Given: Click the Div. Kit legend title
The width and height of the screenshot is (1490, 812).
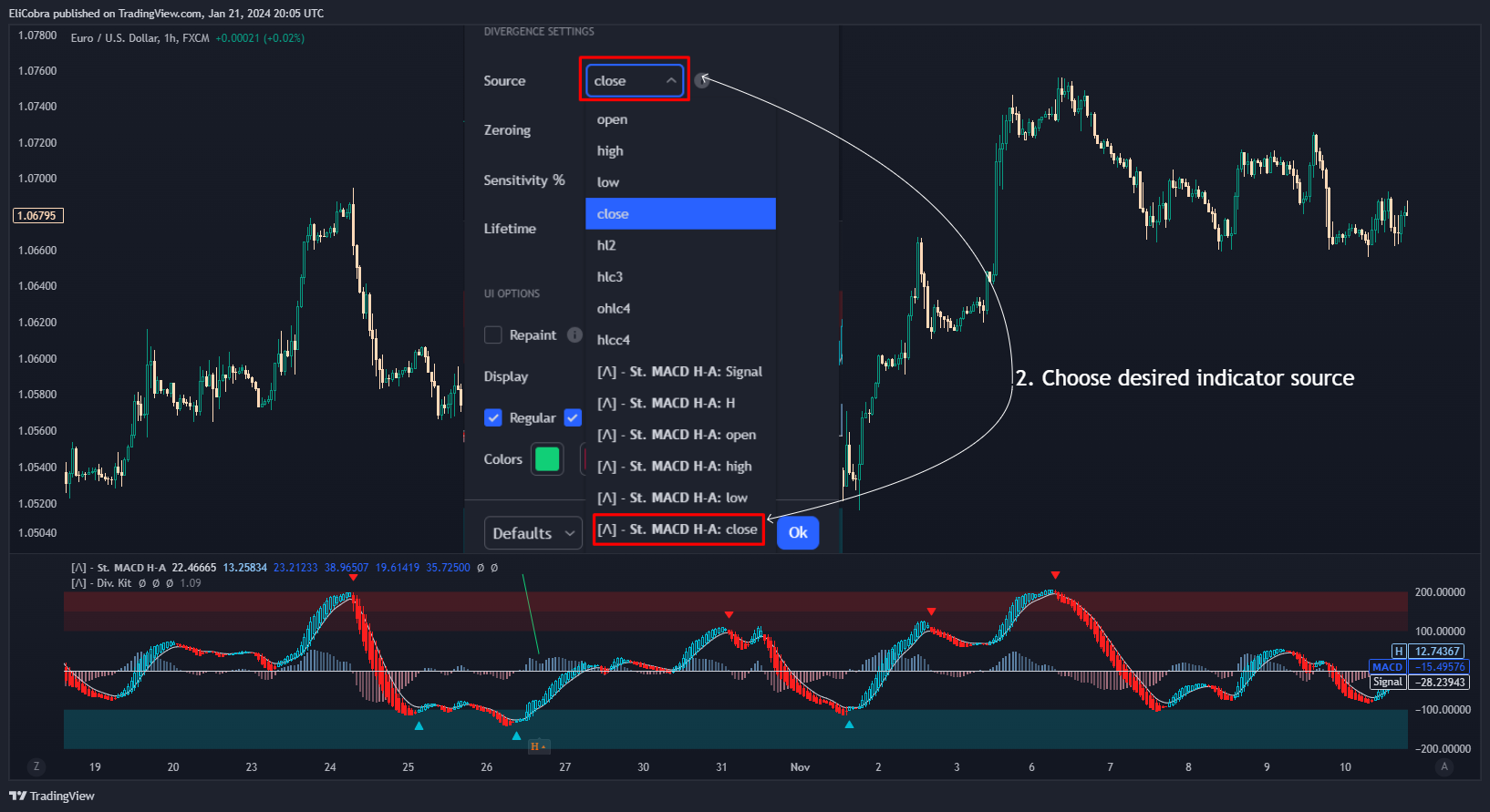Looking at the screenshot, I should pos(101,583).
